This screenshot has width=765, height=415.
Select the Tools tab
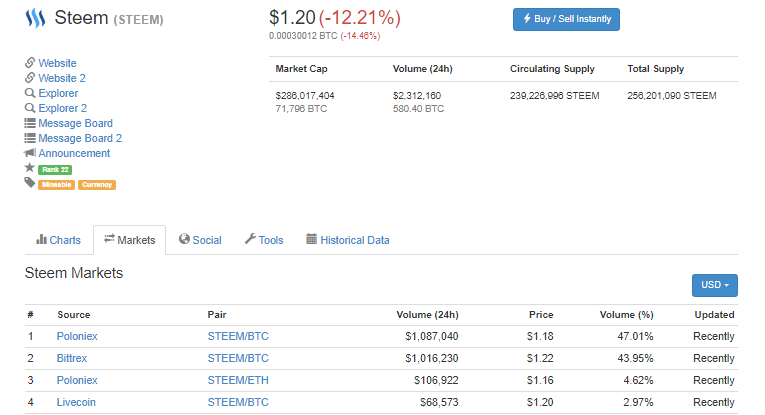tap(264, 240)
